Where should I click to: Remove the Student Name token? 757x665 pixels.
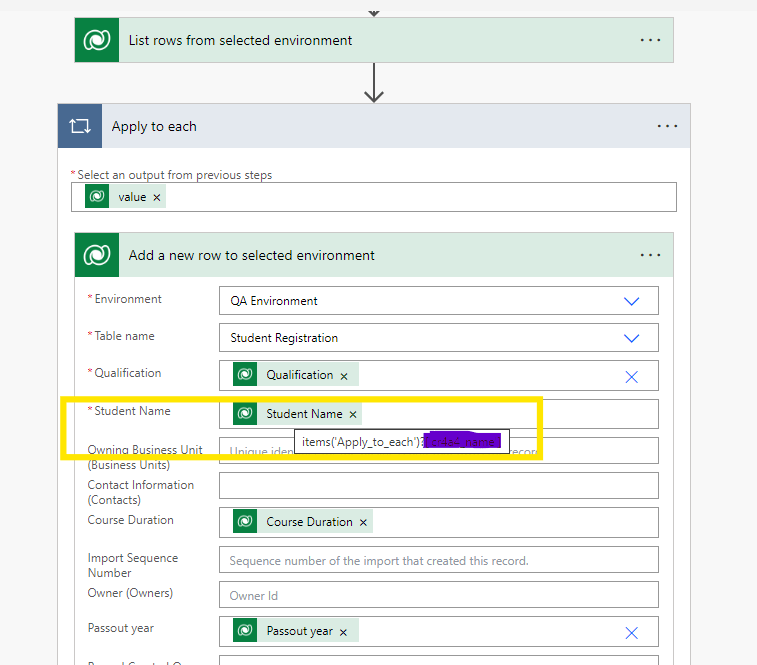pos(353,414)
